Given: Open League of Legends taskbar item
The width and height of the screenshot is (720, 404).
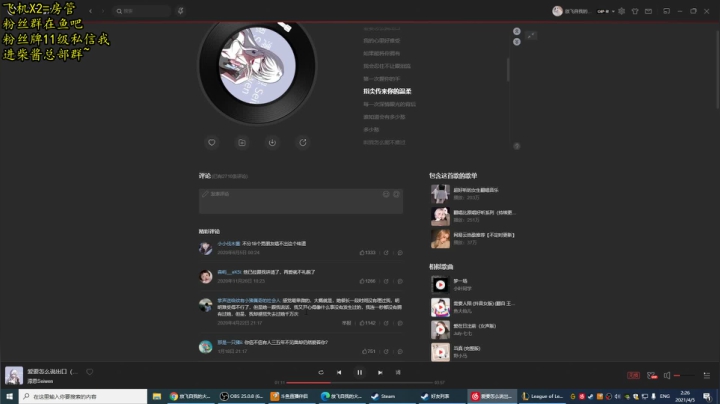Looking at the screenshot, I should [x=542, y=396].
